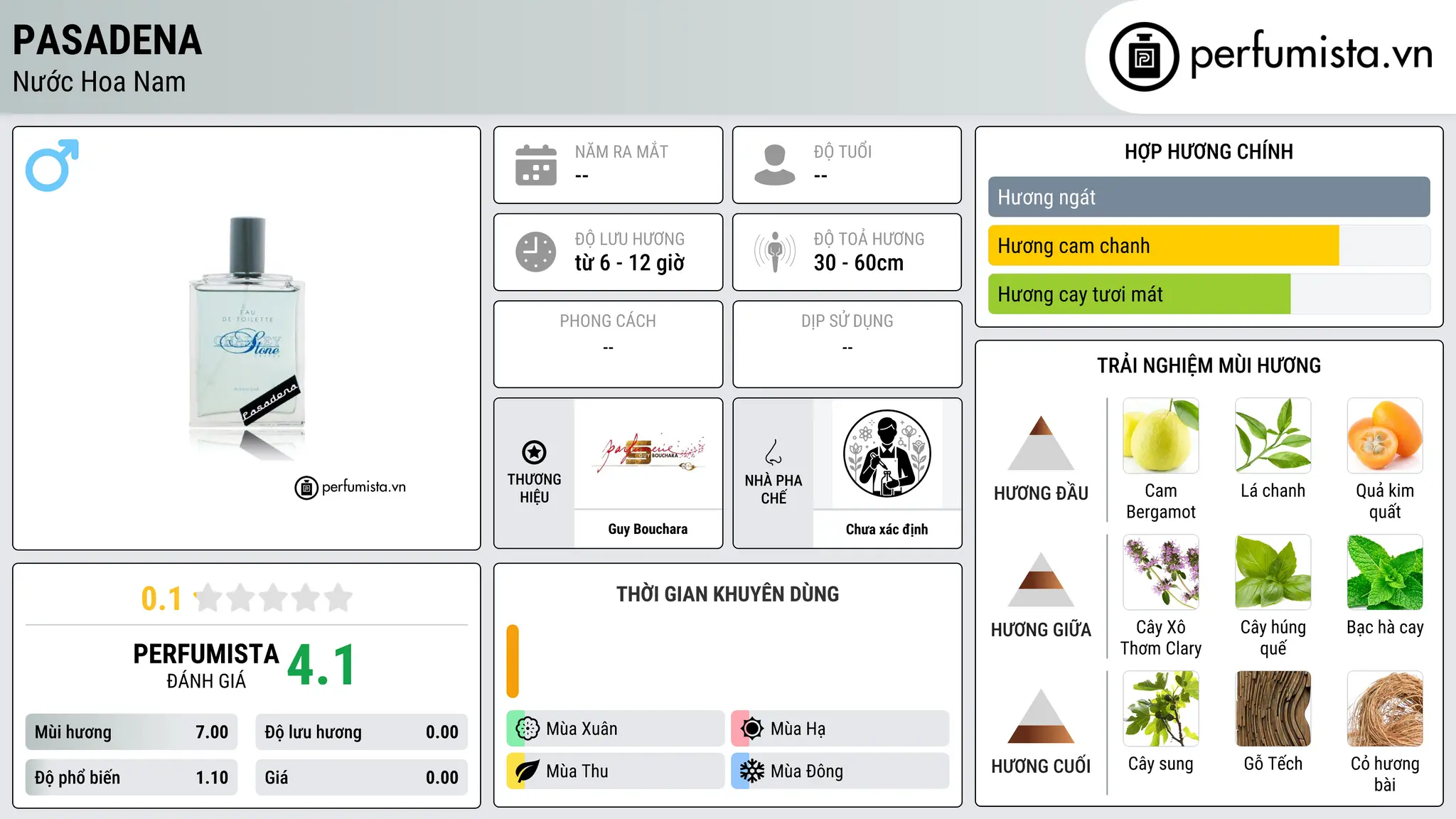Viewport: 1456px width, 819px height.
Task: Open the Lá chanh note image
Action: pyautogui.click(x=1273, y=436)
